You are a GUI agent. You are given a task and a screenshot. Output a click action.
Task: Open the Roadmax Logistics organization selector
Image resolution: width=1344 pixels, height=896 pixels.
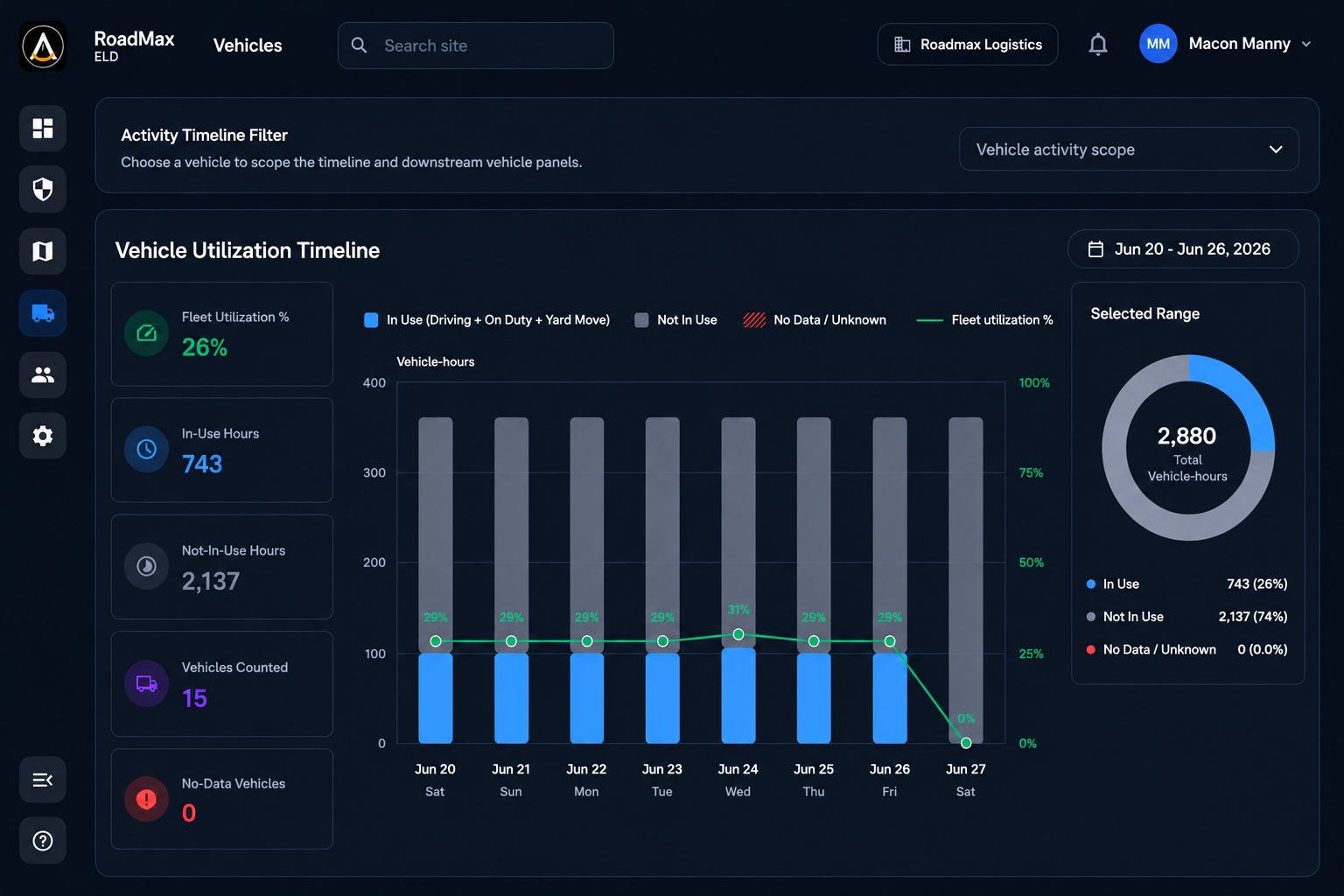point(968,45)
